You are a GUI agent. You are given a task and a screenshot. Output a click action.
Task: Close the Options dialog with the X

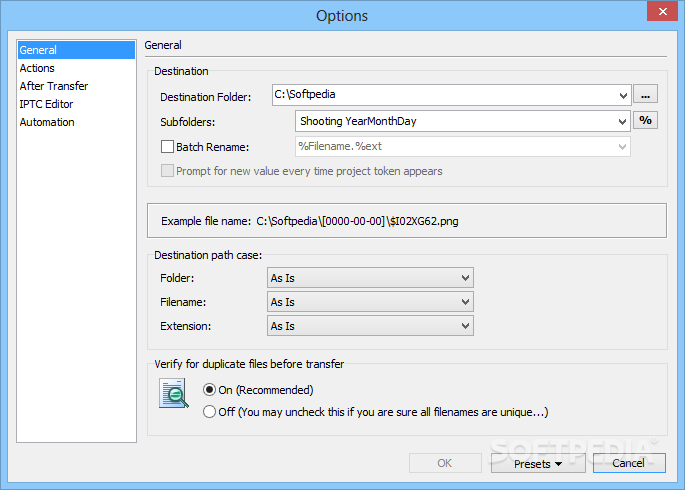(x=662, y=11)
